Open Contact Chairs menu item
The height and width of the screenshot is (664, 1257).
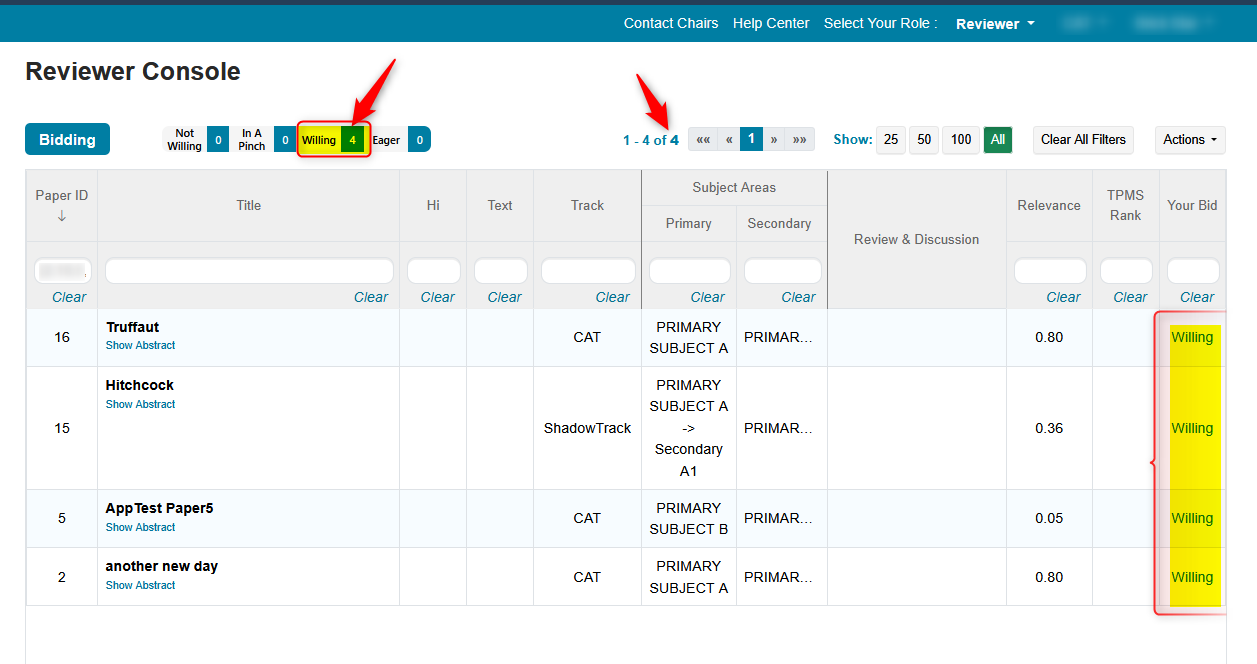tap(670, 23)
